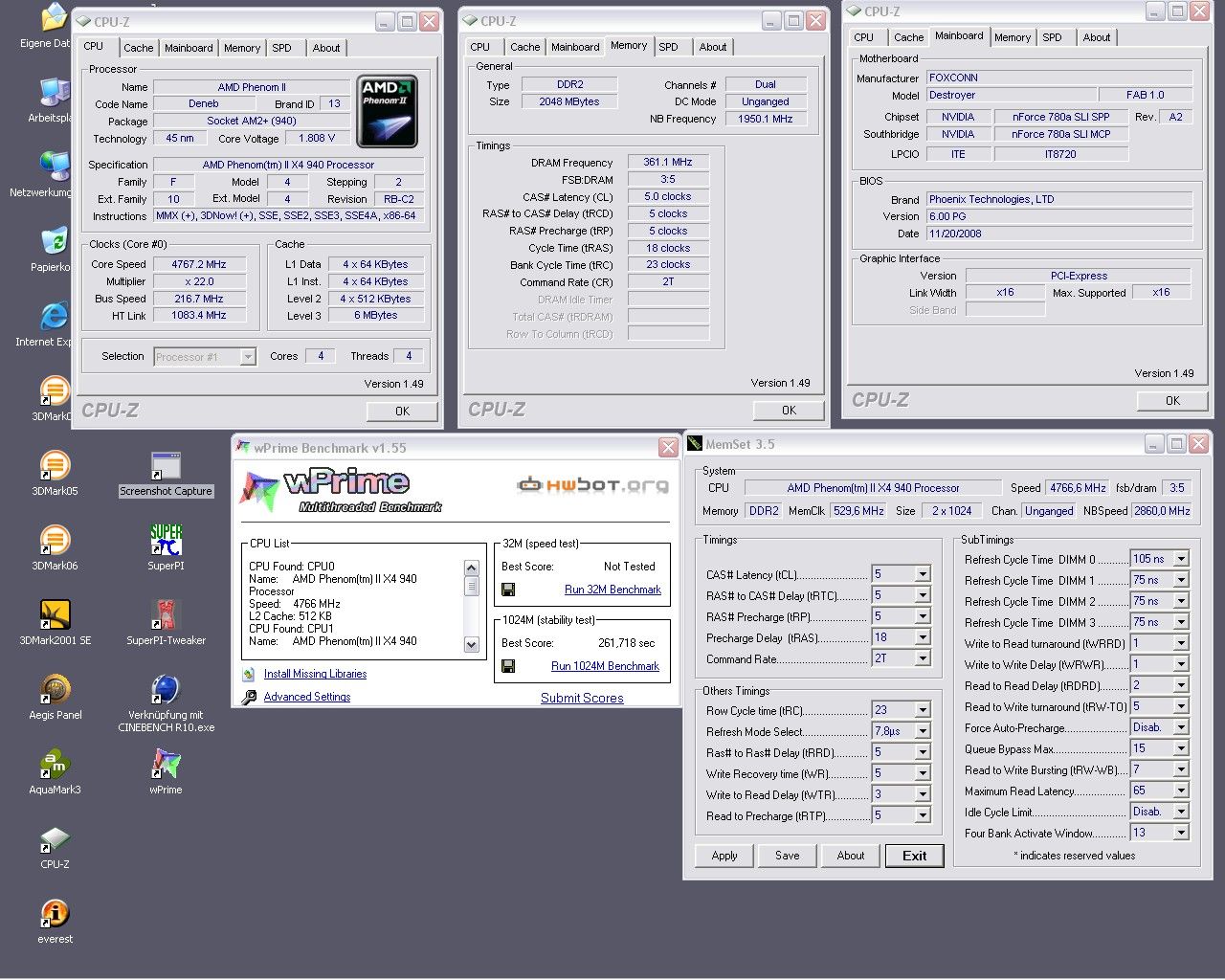Click the Run 1024M Benchmark link
This screenshot has height=980, width=1225.
coord(605,666)
